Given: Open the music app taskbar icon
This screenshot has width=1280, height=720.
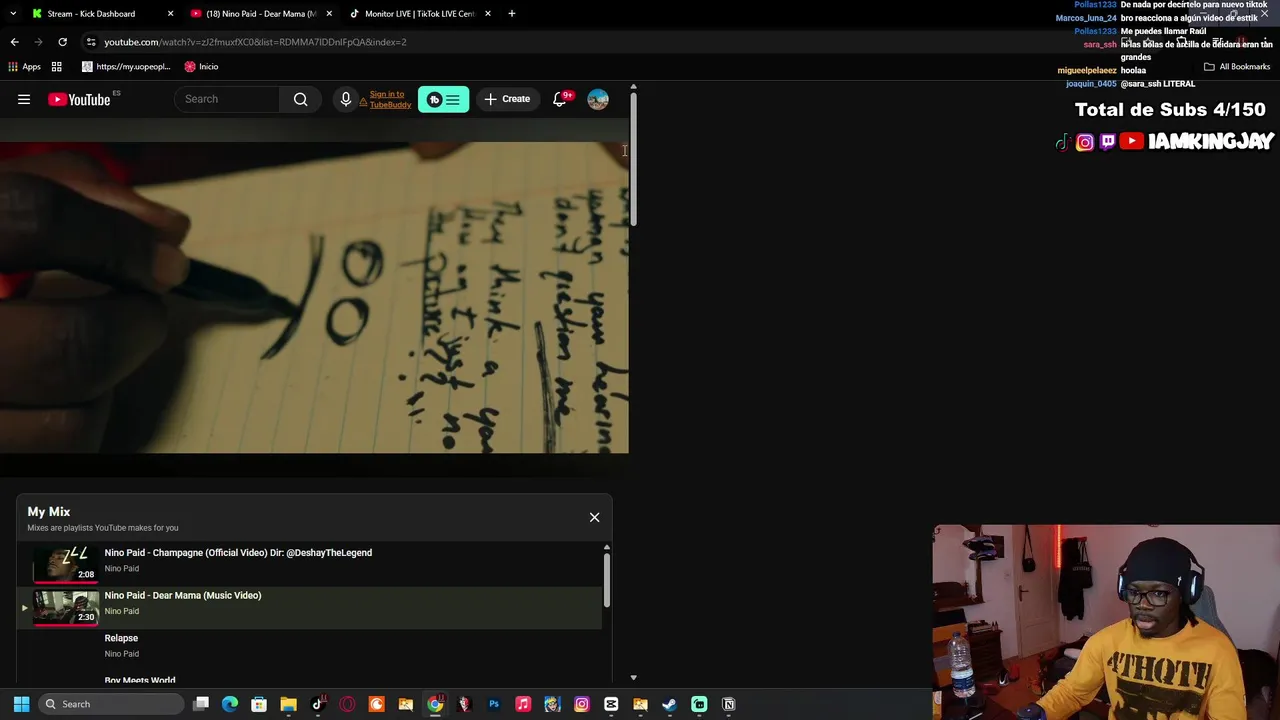Looking at the screenshot, I should pyautogui.click(x=523, y=704).
